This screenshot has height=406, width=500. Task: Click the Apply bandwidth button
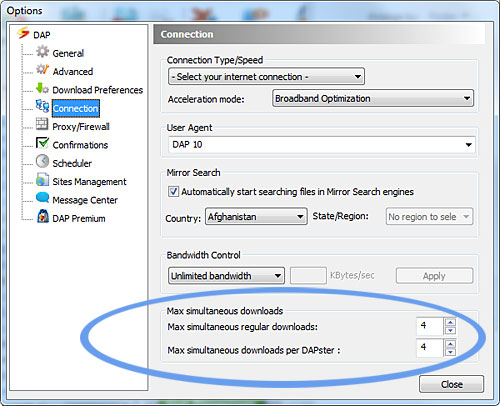(434, 276)
